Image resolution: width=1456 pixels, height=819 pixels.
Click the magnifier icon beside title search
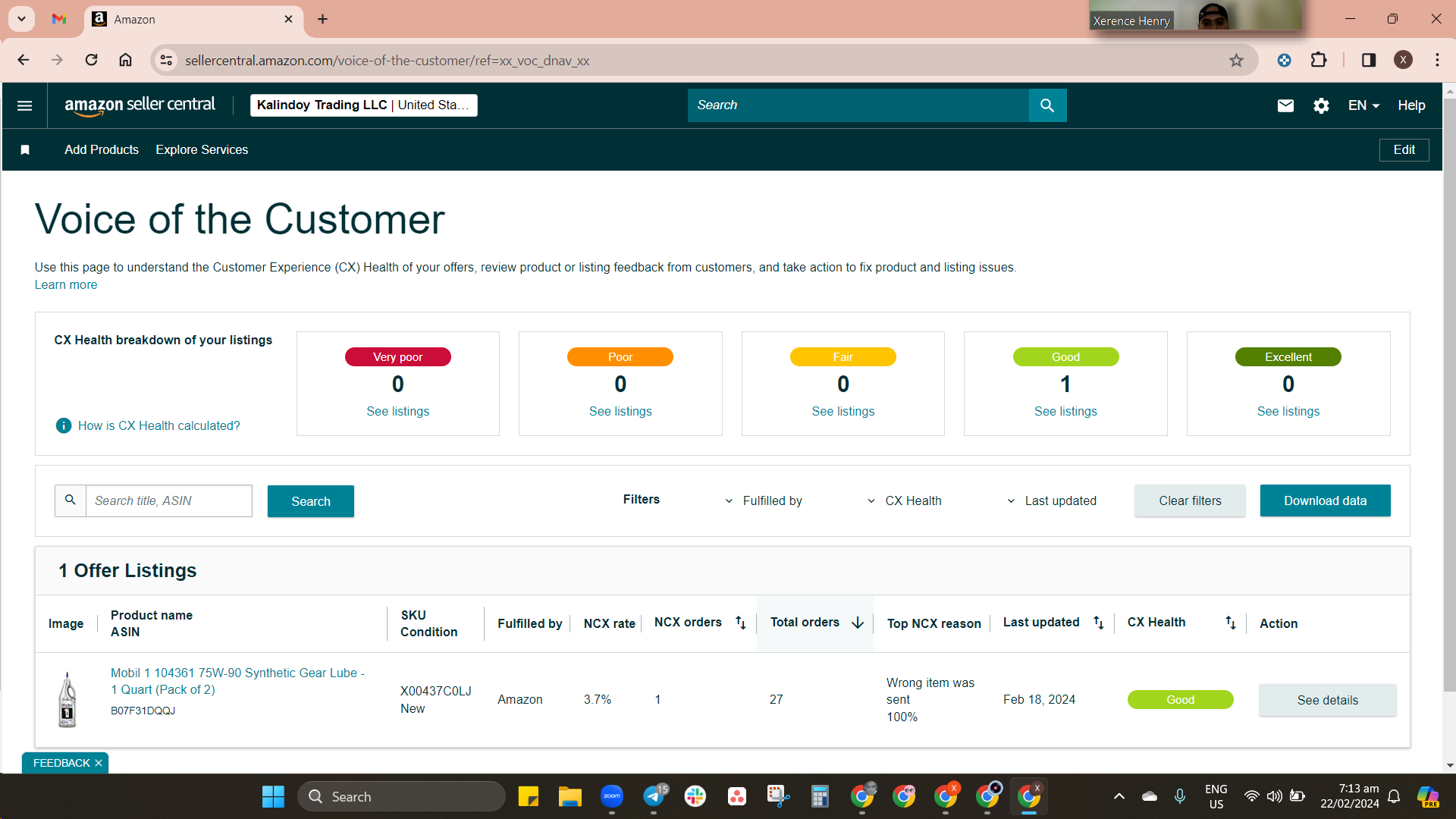point(71,500)
